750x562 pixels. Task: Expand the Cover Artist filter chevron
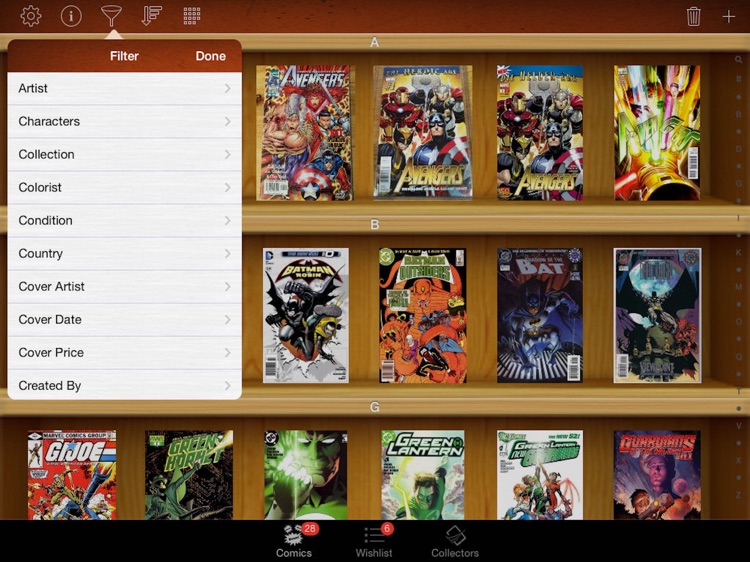pyautogui.click(x=228, y=287)
